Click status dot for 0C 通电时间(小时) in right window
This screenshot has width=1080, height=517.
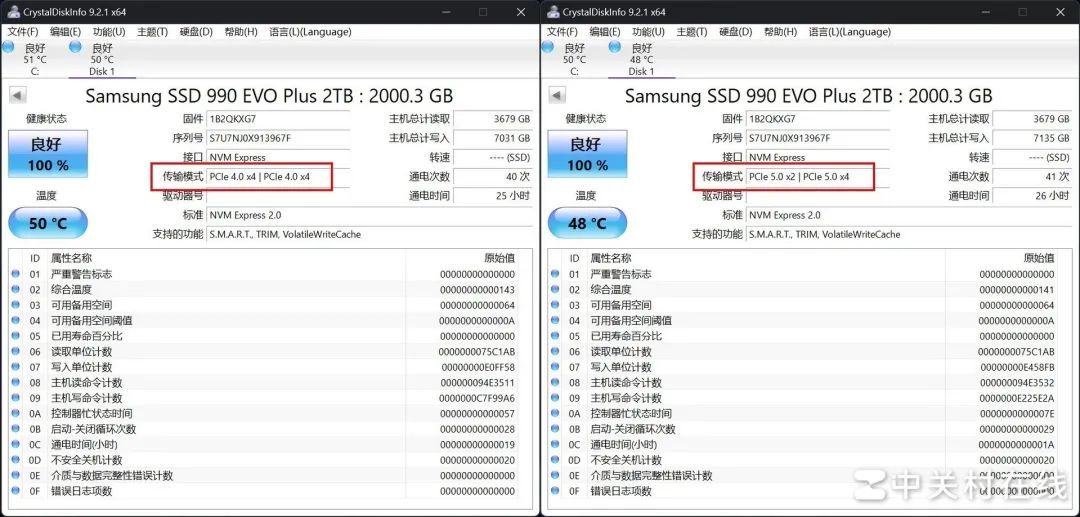[x=555, y=444]
